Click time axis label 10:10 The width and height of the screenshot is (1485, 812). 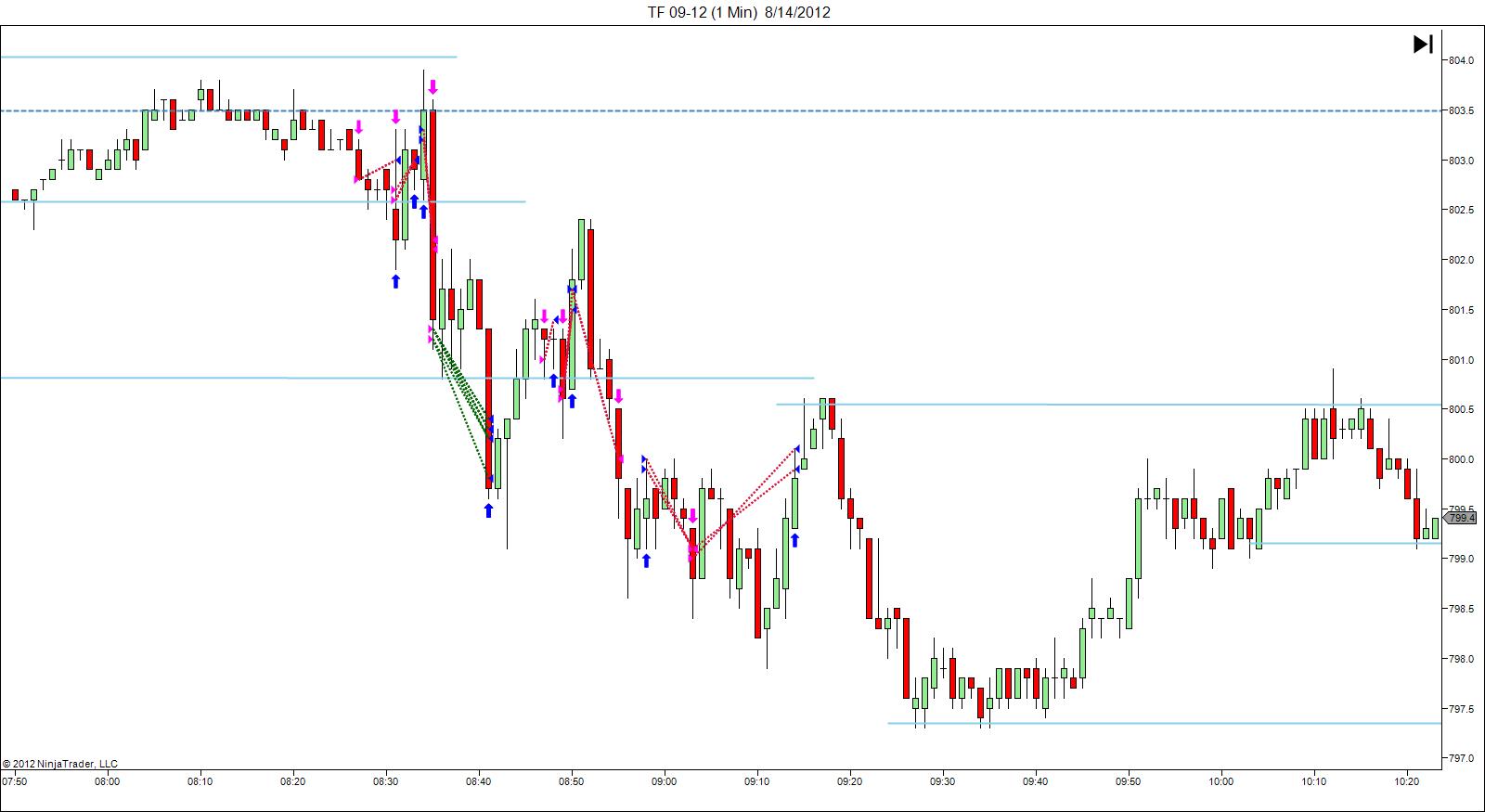(x=1313, y=782)
